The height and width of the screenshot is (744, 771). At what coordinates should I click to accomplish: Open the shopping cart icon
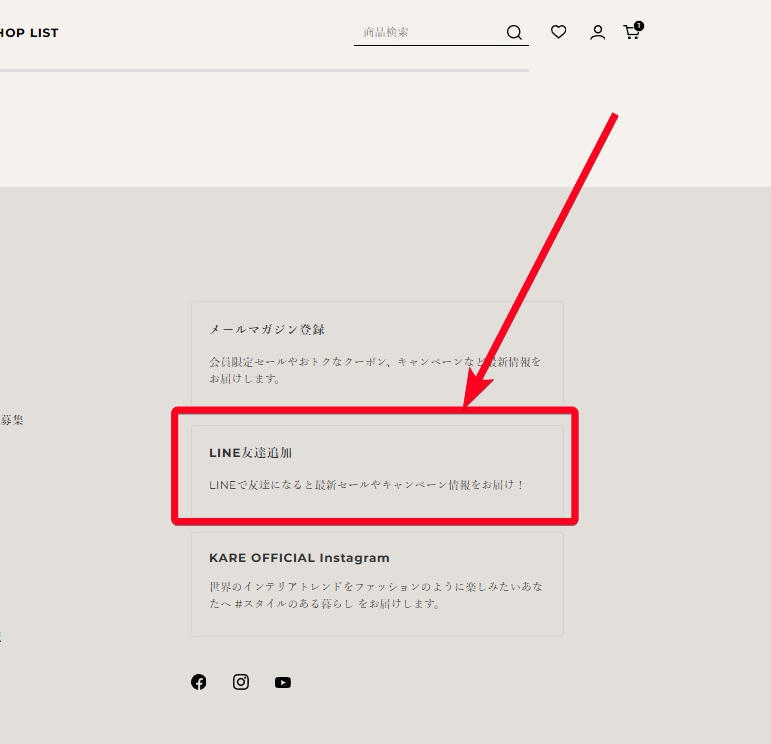[631, 33]
